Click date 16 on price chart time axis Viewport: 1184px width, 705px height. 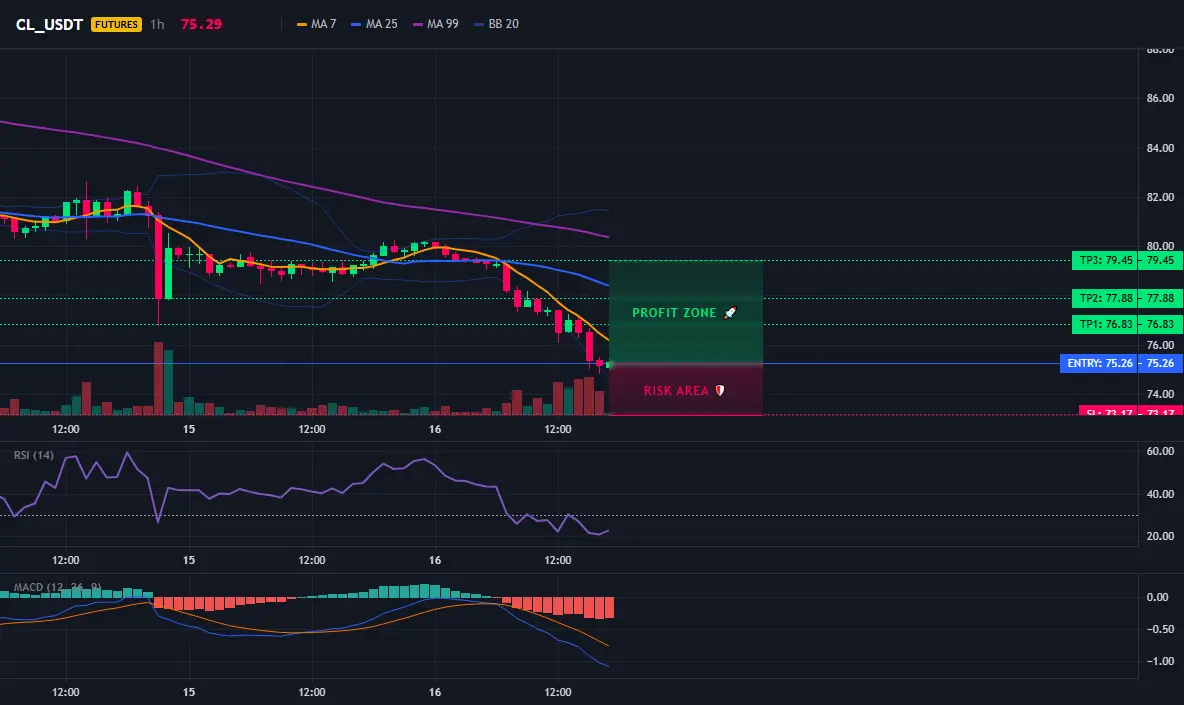point(435,429)
